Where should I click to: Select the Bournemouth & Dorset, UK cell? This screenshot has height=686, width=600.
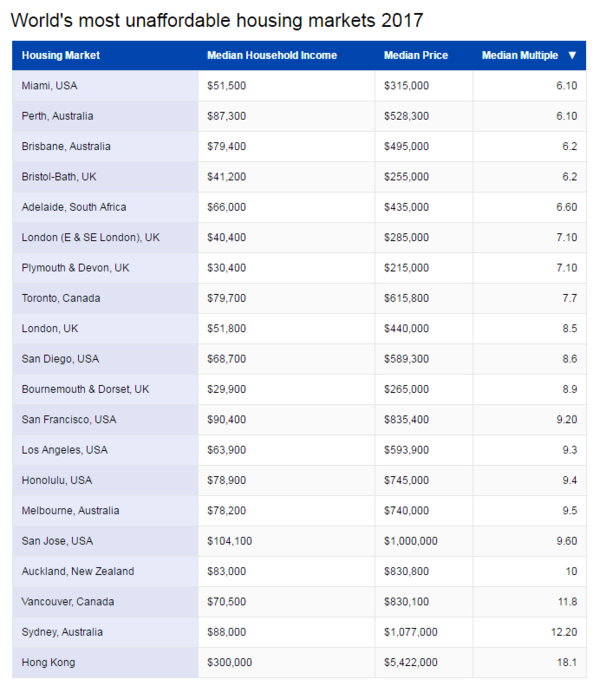(x=85, y=389)
